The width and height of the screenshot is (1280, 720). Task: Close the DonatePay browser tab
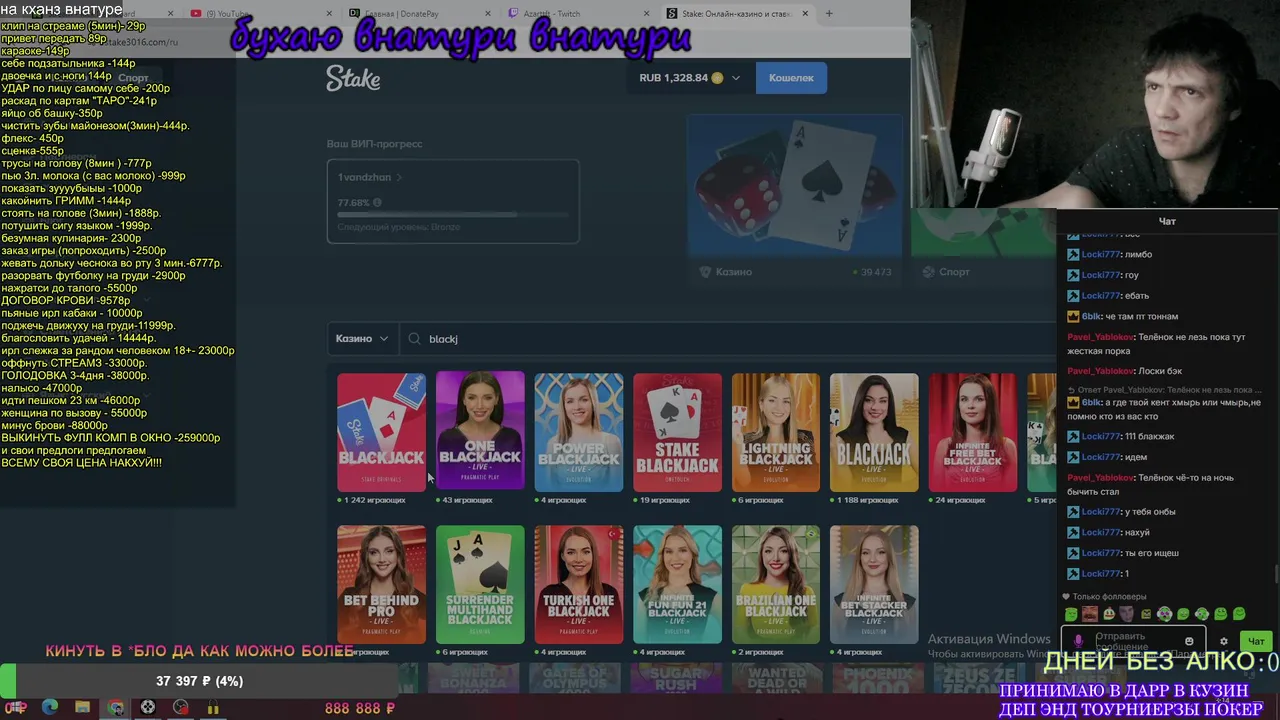[x=486, y=14]
